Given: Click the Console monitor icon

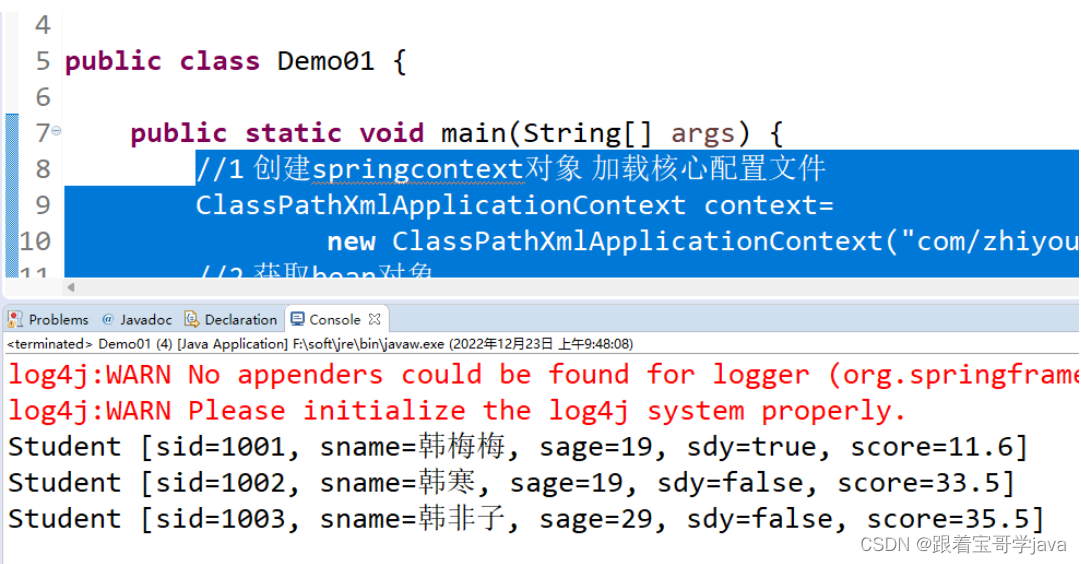Looking at the screenshot, I should pos(297,319).
